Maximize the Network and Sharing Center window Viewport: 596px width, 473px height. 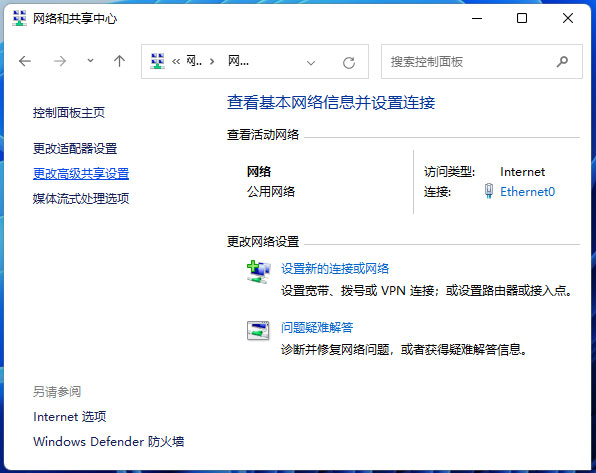[522, 18]
